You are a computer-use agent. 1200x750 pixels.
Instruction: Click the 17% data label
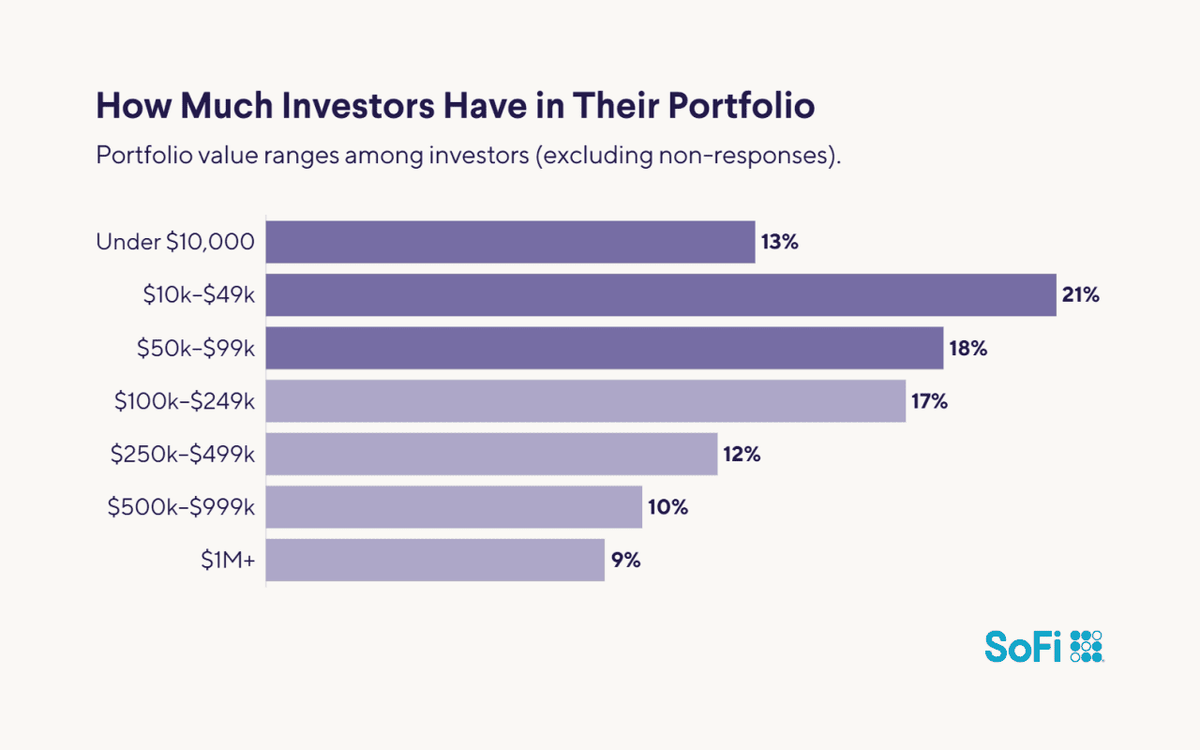pos(930,401)
